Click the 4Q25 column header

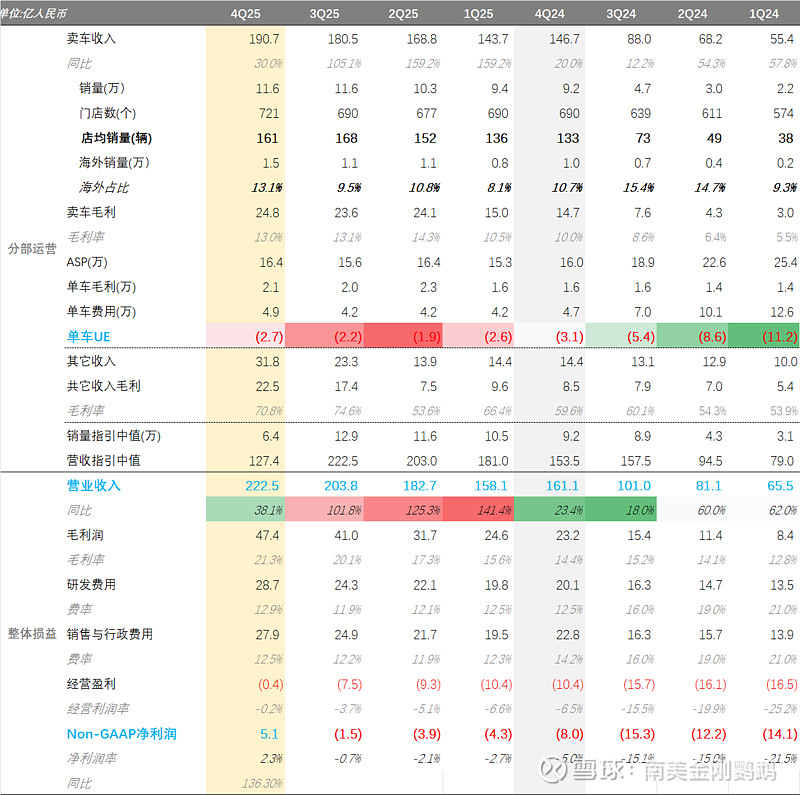[x=245, y=14]
